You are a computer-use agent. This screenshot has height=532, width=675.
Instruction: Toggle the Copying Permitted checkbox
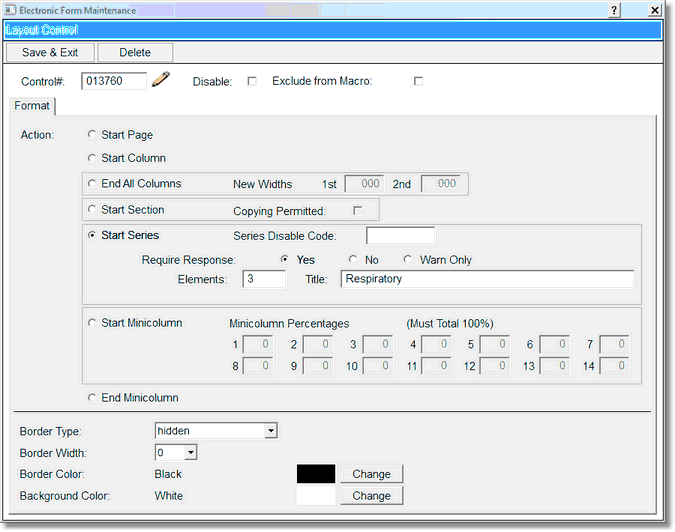point(358,210)
